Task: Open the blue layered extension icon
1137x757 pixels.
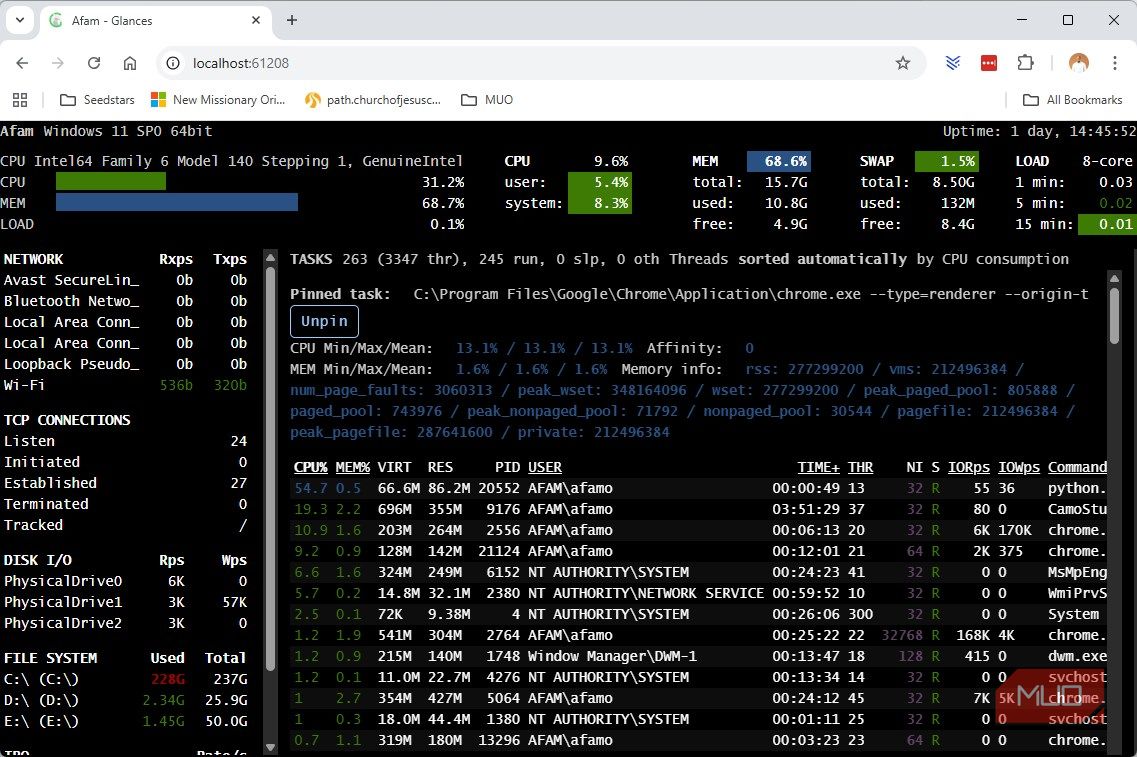Action: tap(953, 63)
